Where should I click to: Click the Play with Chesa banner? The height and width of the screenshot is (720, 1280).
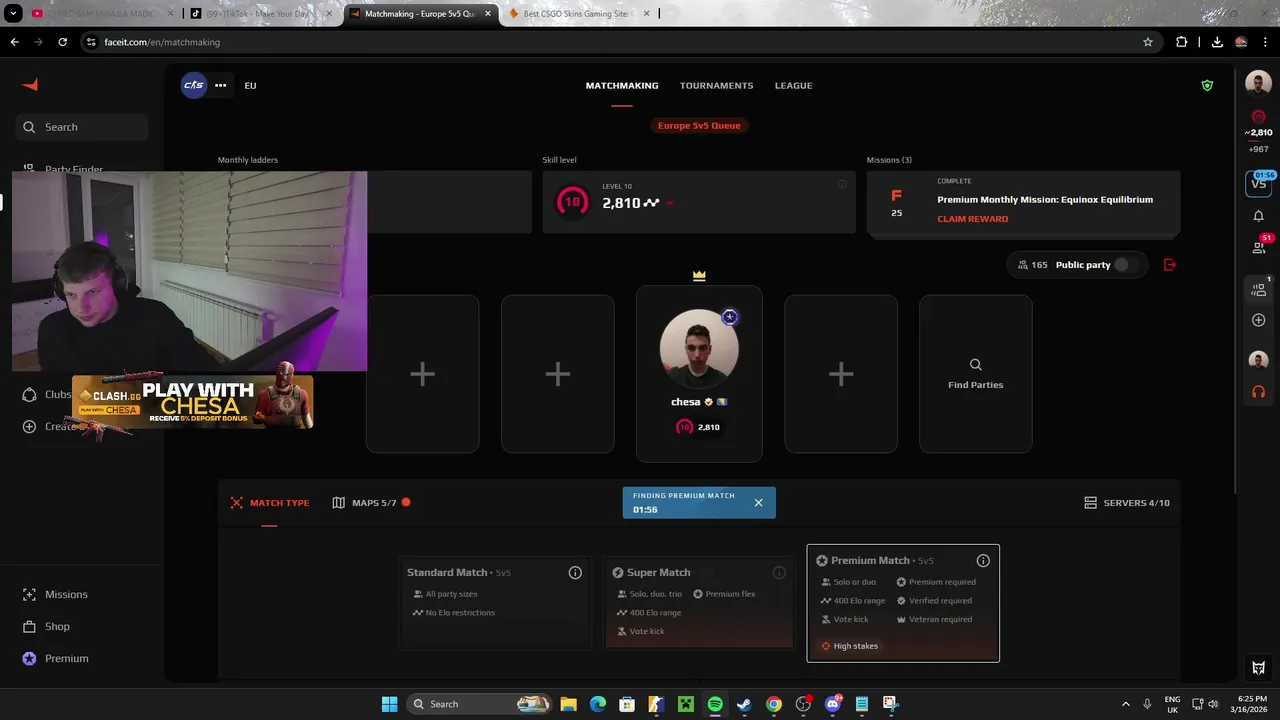tap(192, 401)
